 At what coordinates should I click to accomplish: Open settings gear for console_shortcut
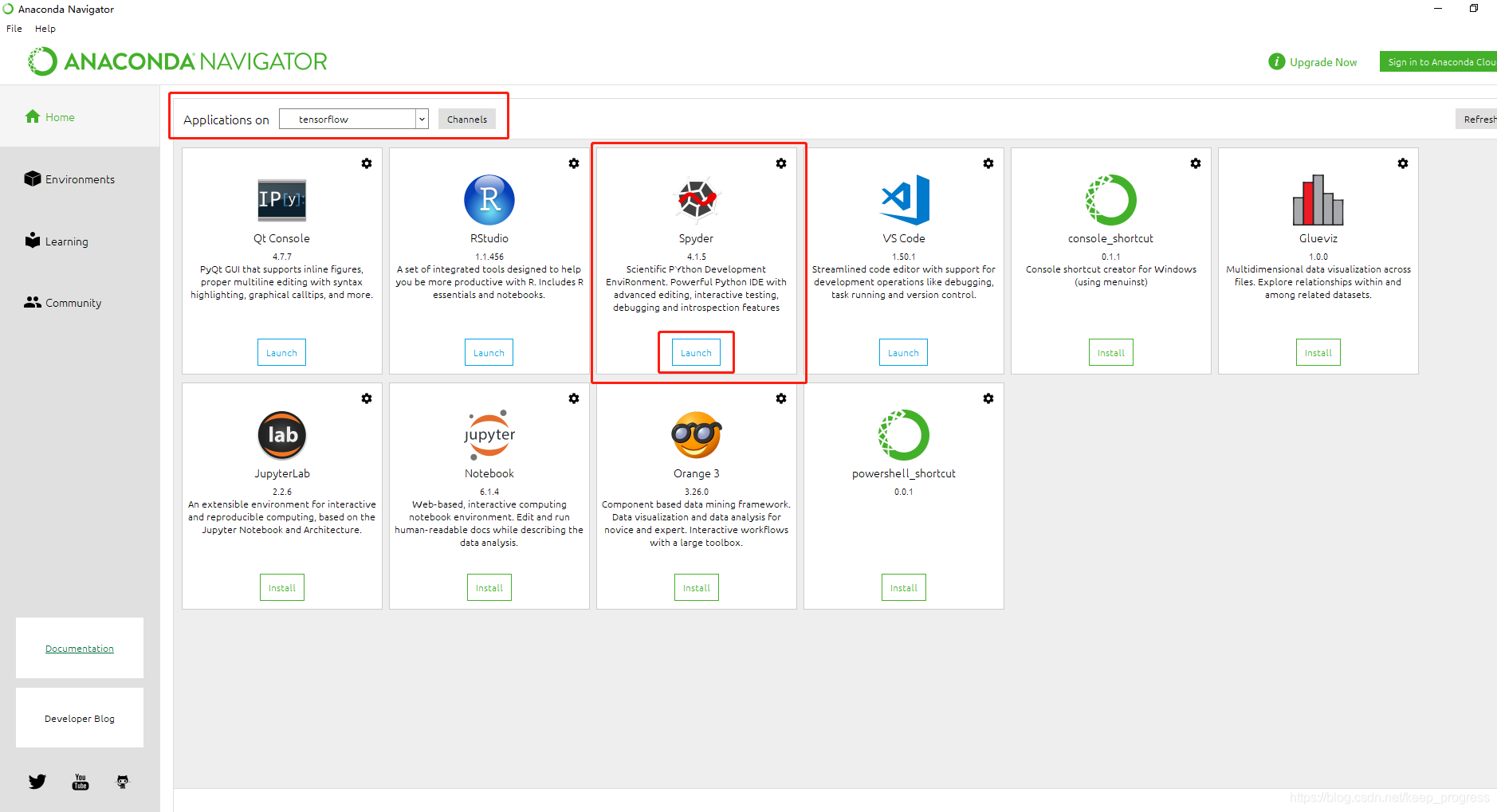point(1196,163)
